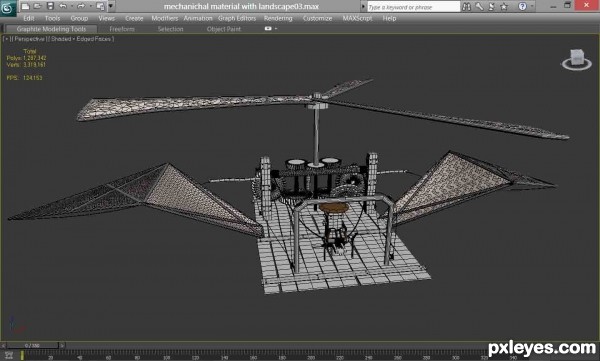Open the 3ds Max application menu logo
This screenshot has height=361, width=600.
tap(8, 8)
